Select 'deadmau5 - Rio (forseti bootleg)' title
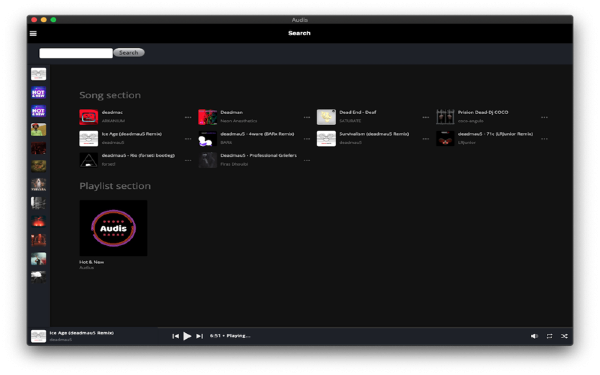Screen dimensions: 600x375 coord(138,155)
